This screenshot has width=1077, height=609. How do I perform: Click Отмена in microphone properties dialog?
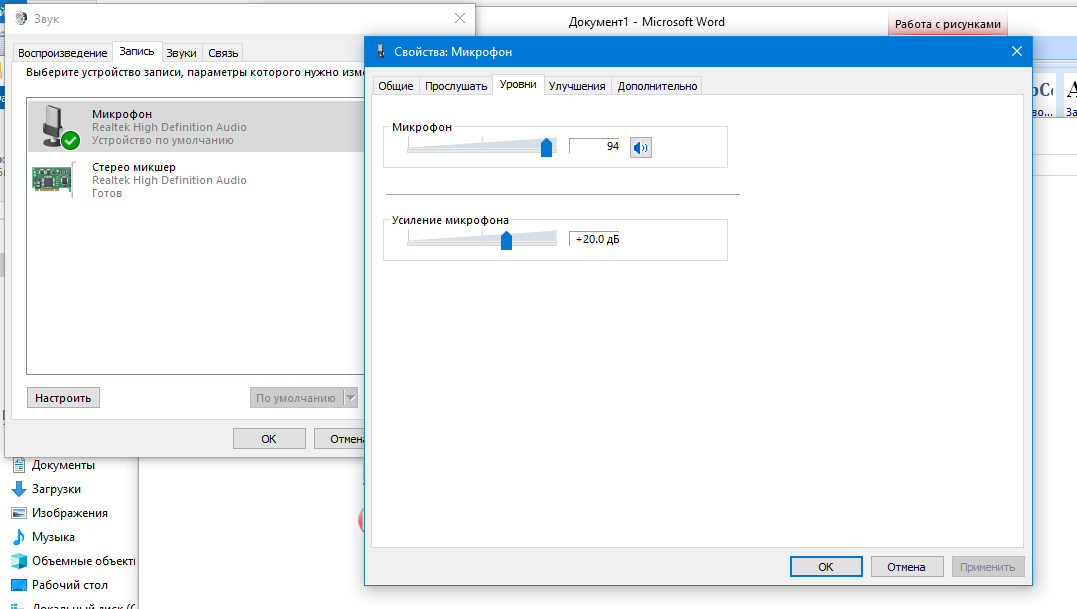907,567
